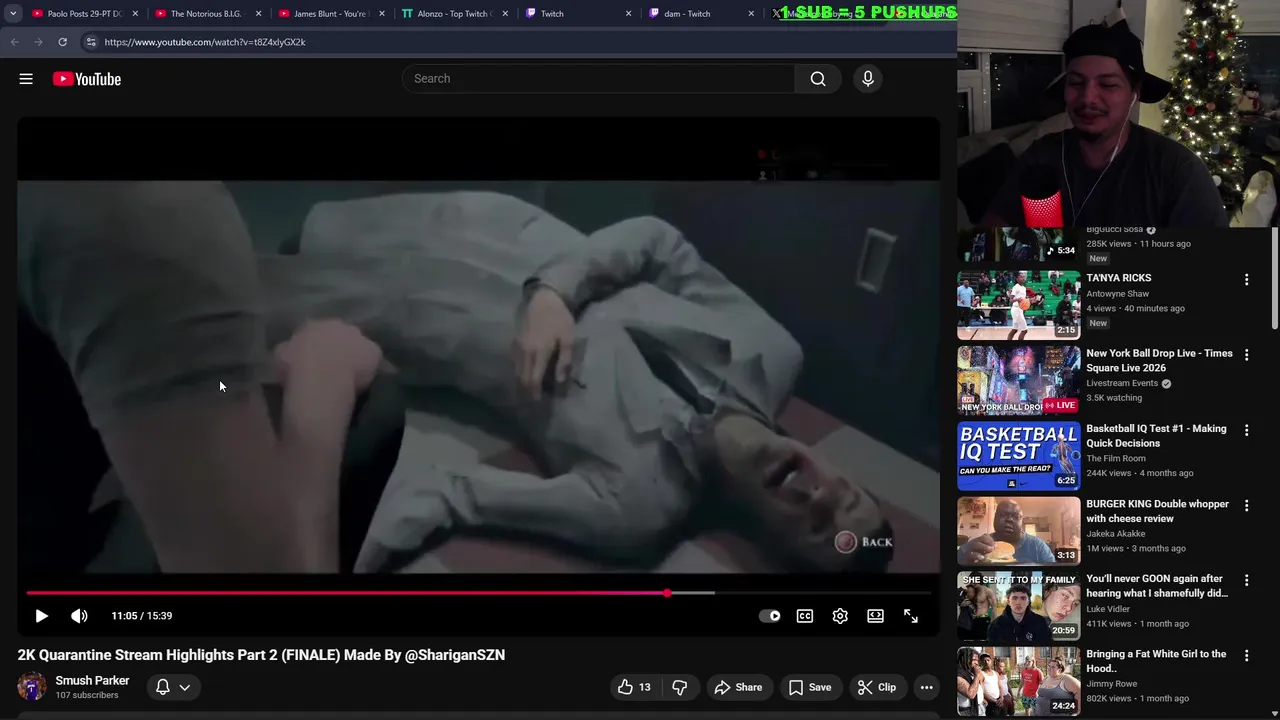Enter full screen mode
This screenshot has width=1280, height=720.
pyautogui.click(x=911, y=616)
